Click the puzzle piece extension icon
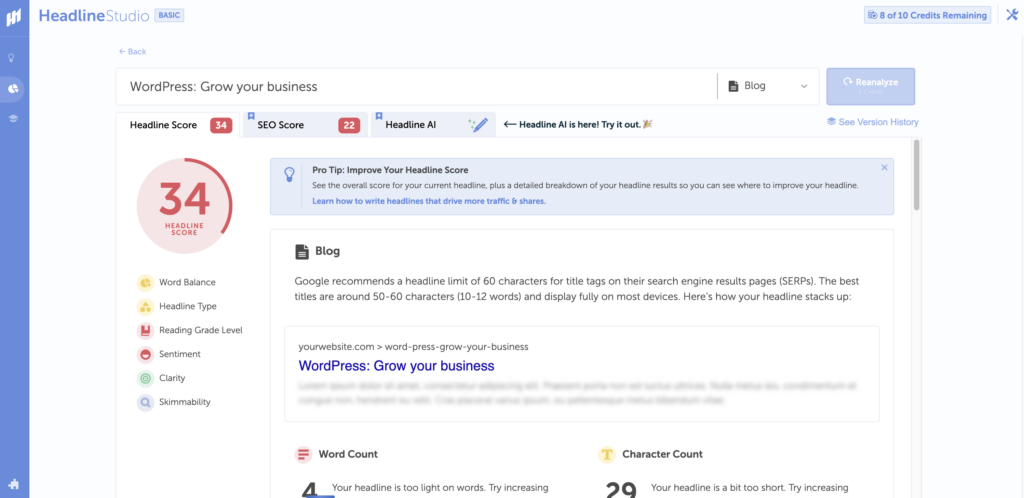This screenshot has height=498, width=1024. click(x=13, y=484)
